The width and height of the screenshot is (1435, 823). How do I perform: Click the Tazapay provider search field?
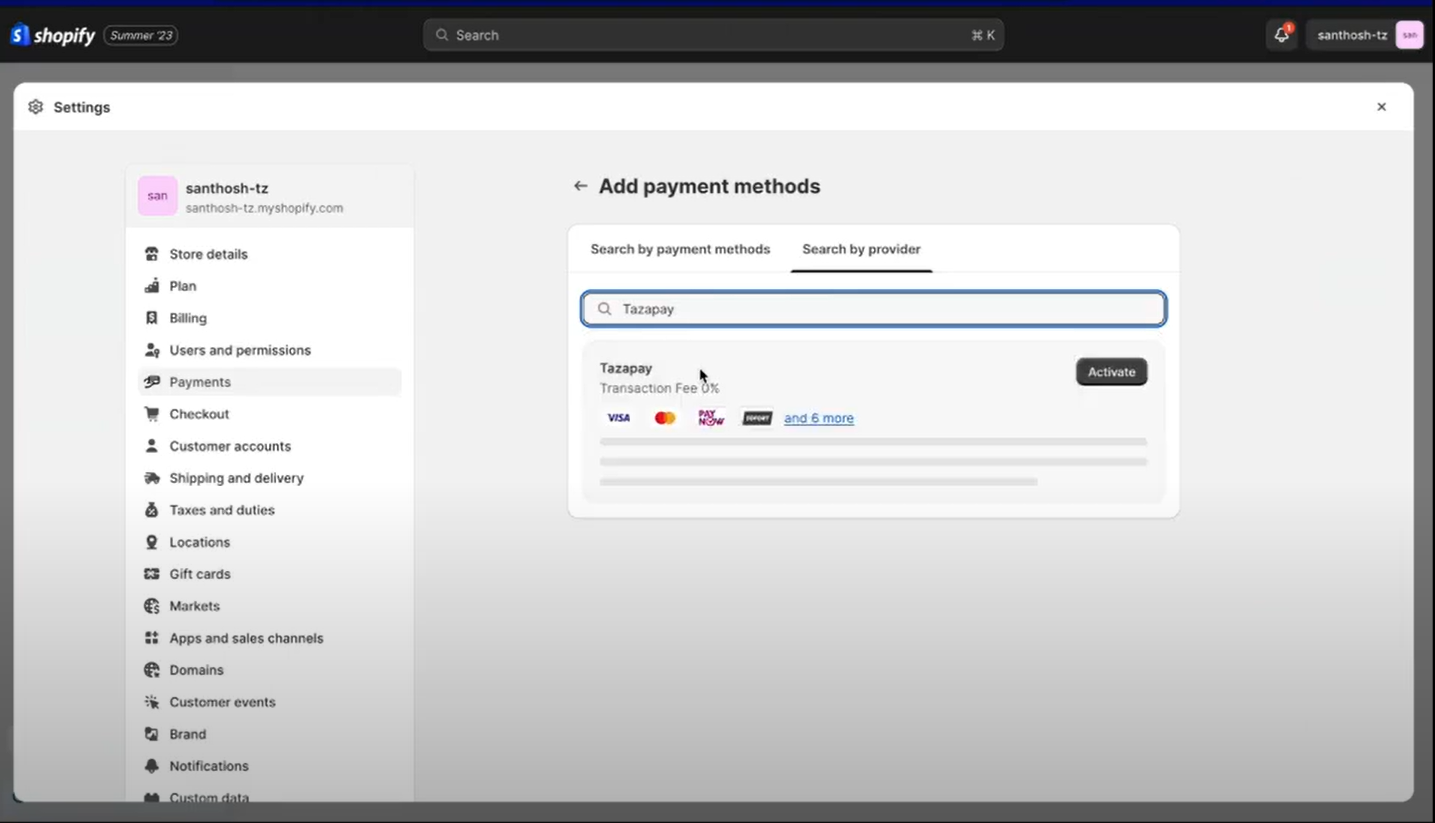pyautogui.click(x=873, y=309)
